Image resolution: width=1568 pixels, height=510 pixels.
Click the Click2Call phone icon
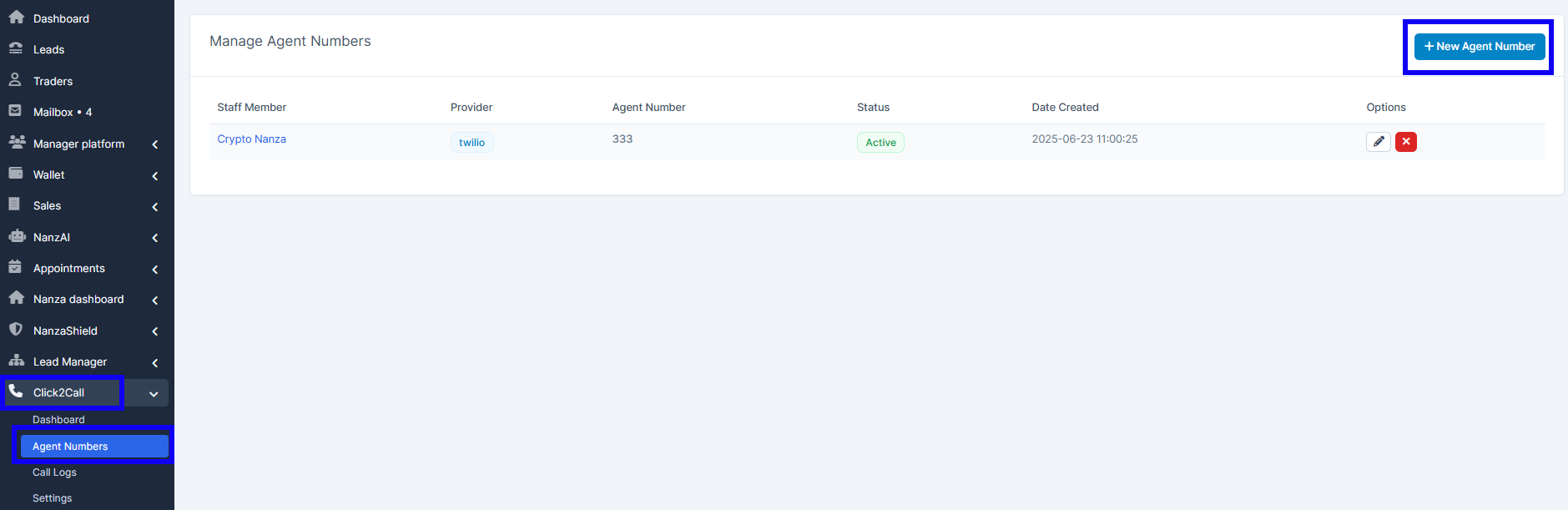(x=16, y=391)
